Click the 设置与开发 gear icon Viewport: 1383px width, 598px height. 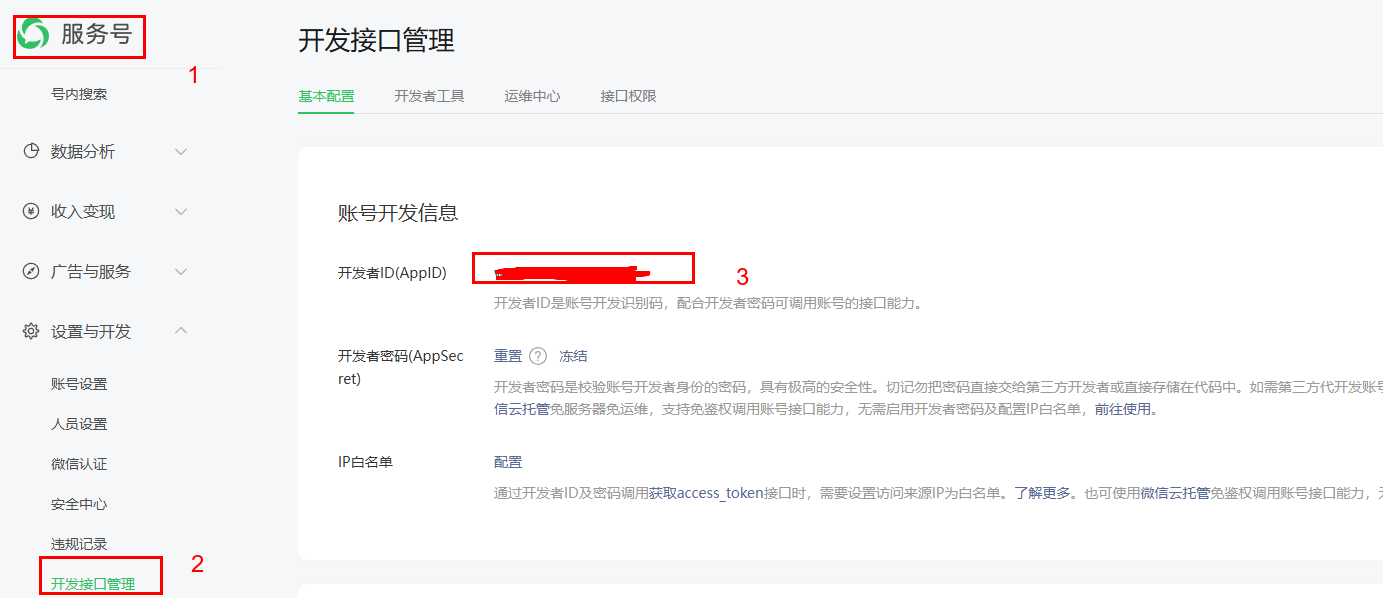tap(31, 331)
